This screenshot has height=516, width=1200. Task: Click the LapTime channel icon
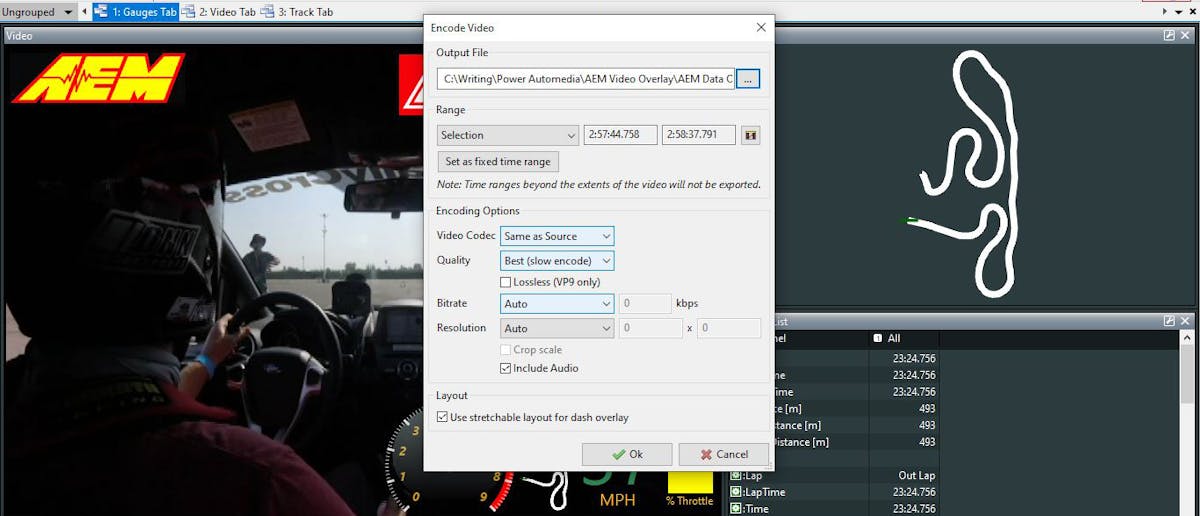click(x=735, y=492)
